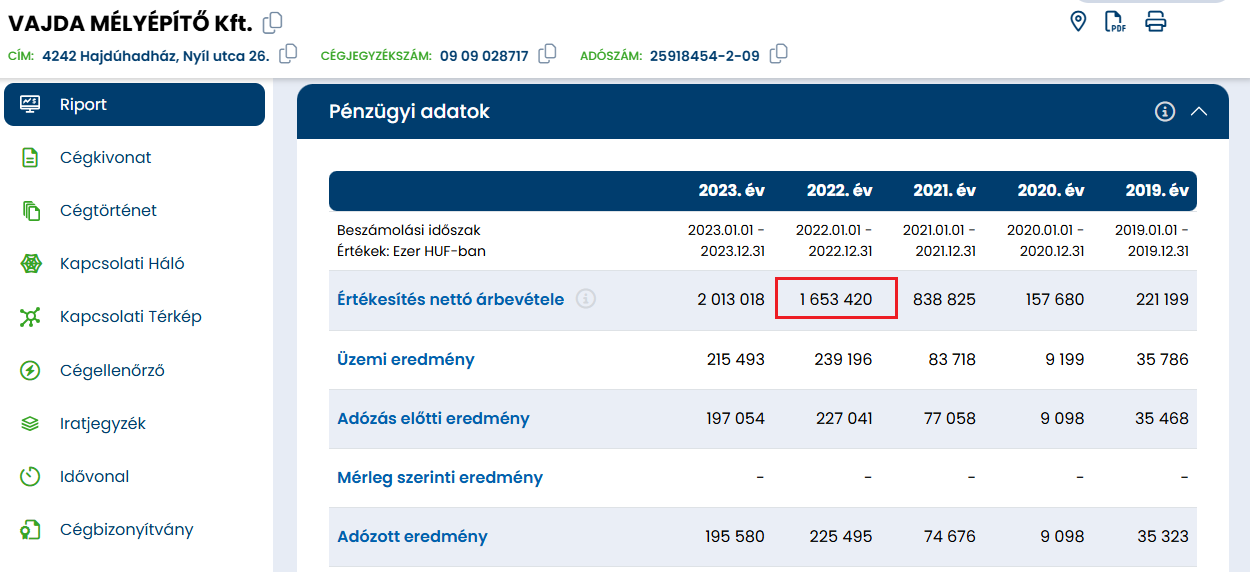Select Riport in the sidebar
Screen dimensions: 1250x572
pyautogui.click(x=134, y=105)
